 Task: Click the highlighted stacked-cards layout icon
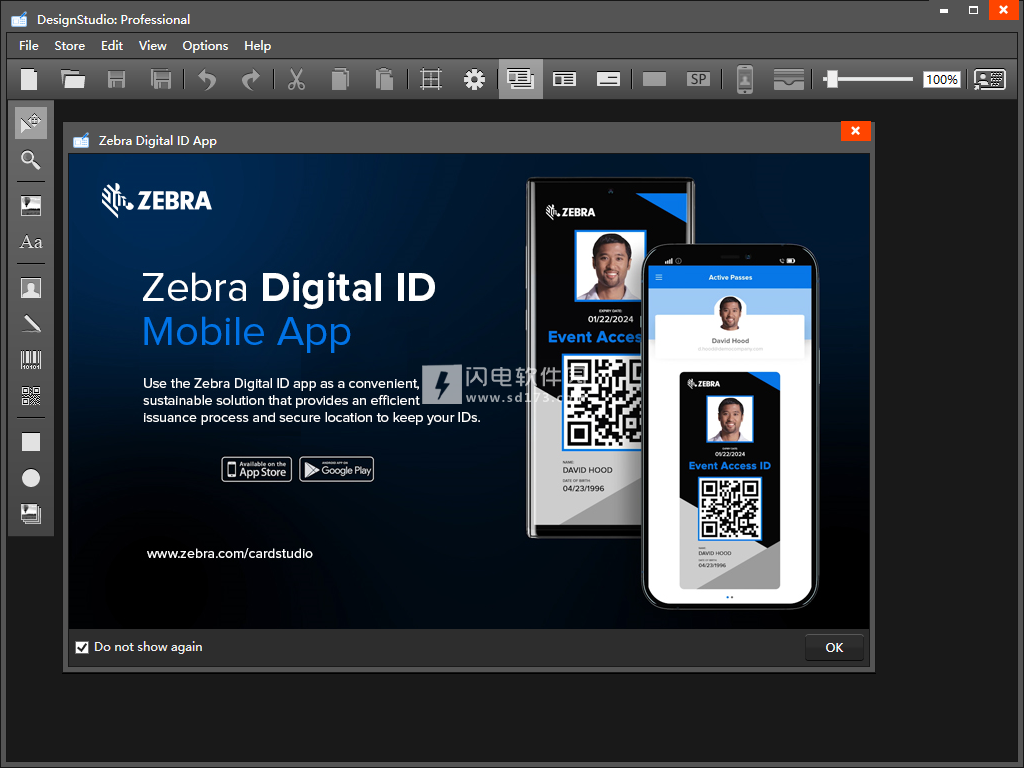click(x=520, y=79)
